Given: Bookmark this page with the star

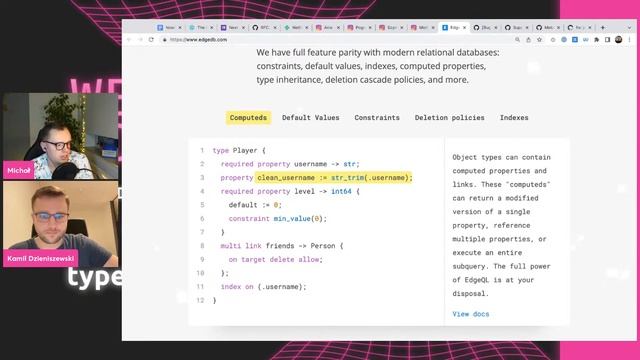Looking at the screenshot, I should coord(540,40).
